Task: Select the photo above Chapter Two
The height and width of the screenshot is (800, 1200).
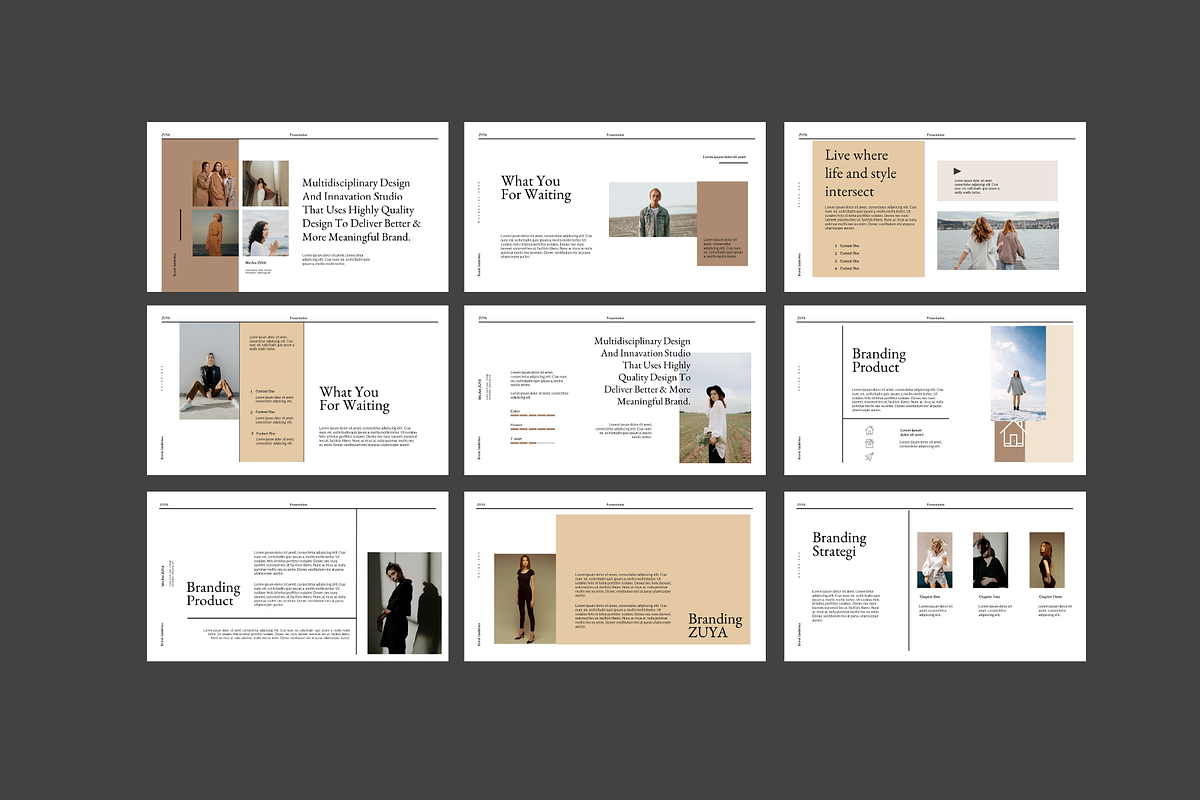Action: pos(990,560)
